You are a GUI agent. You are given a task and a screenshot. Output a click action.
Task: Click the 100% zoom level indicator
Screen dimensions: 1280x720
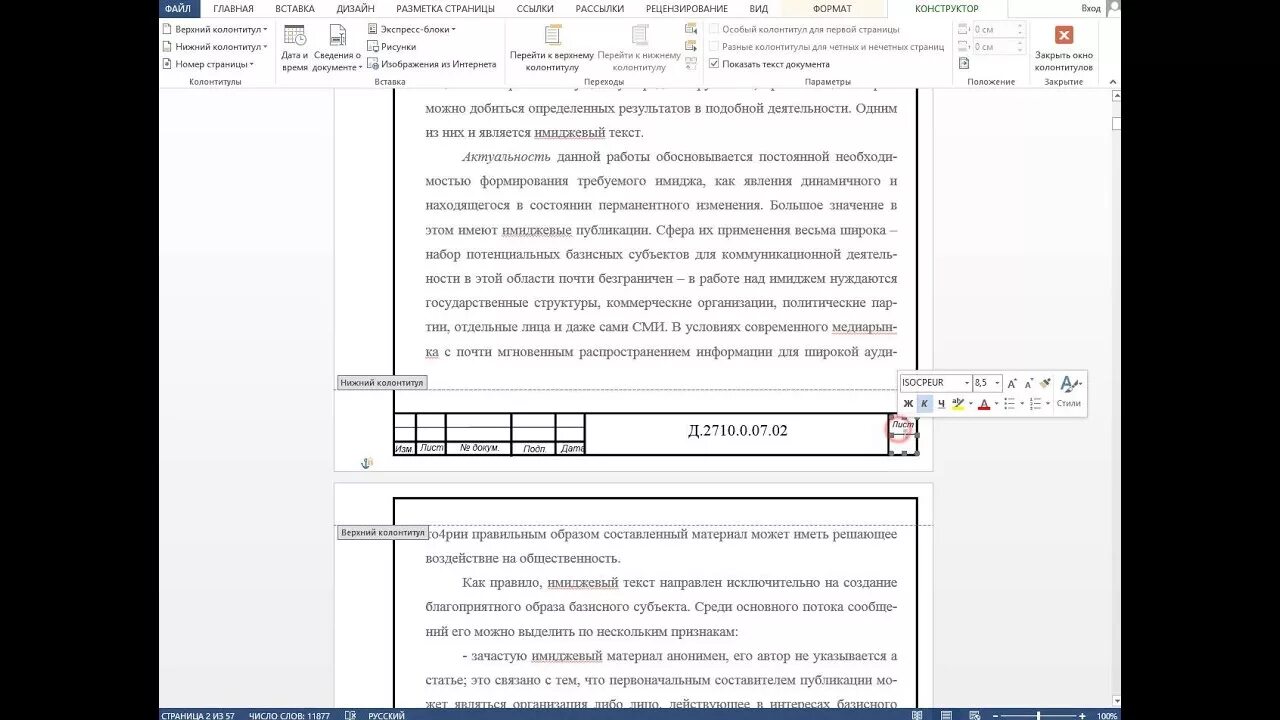point(1106,715)
